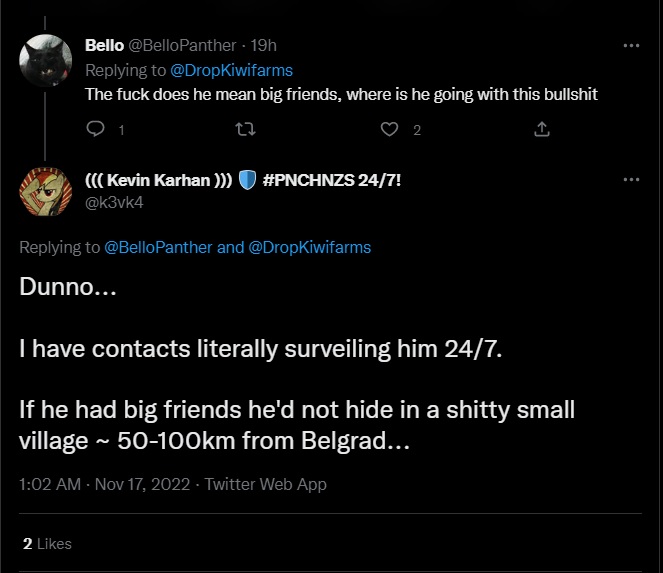Click the share icon under Bello's tweet

[x=541, y=129]
